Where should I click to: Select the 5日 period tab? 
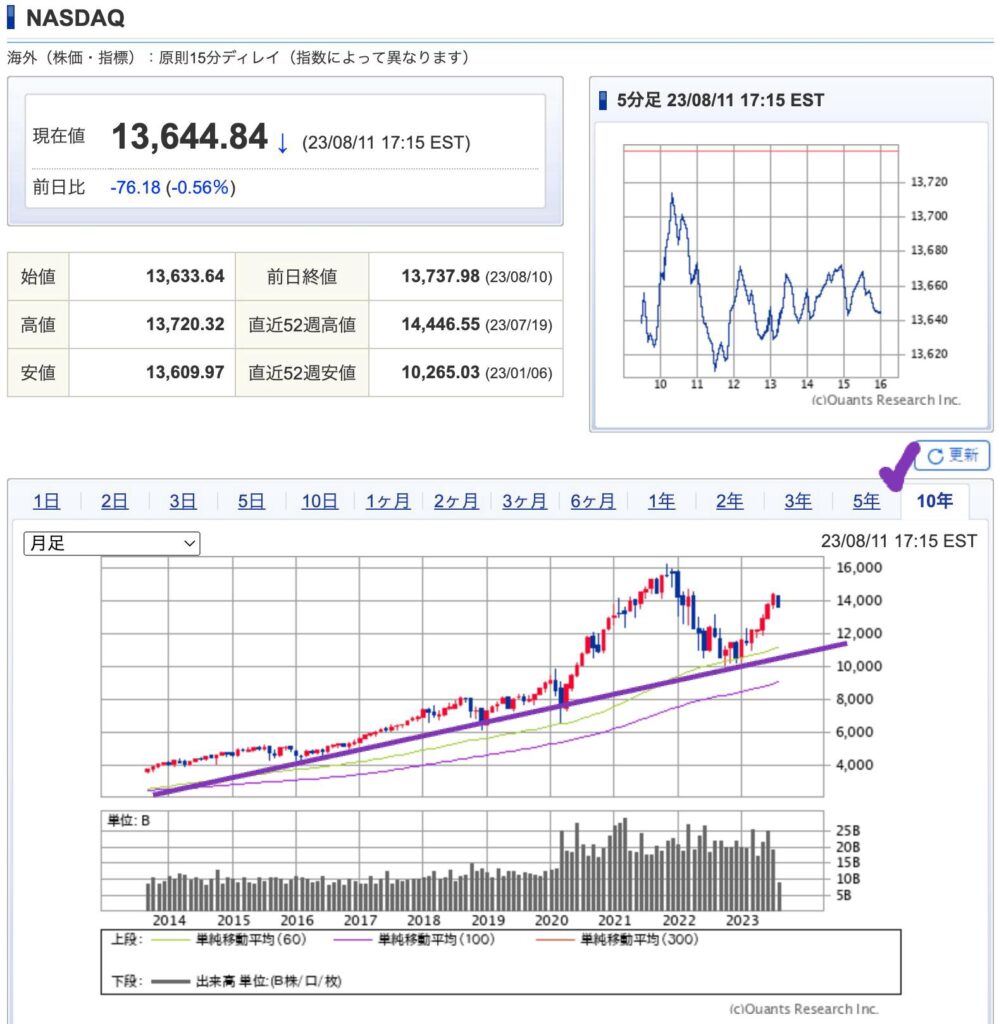pyautogui.click(x=251, y=501)
